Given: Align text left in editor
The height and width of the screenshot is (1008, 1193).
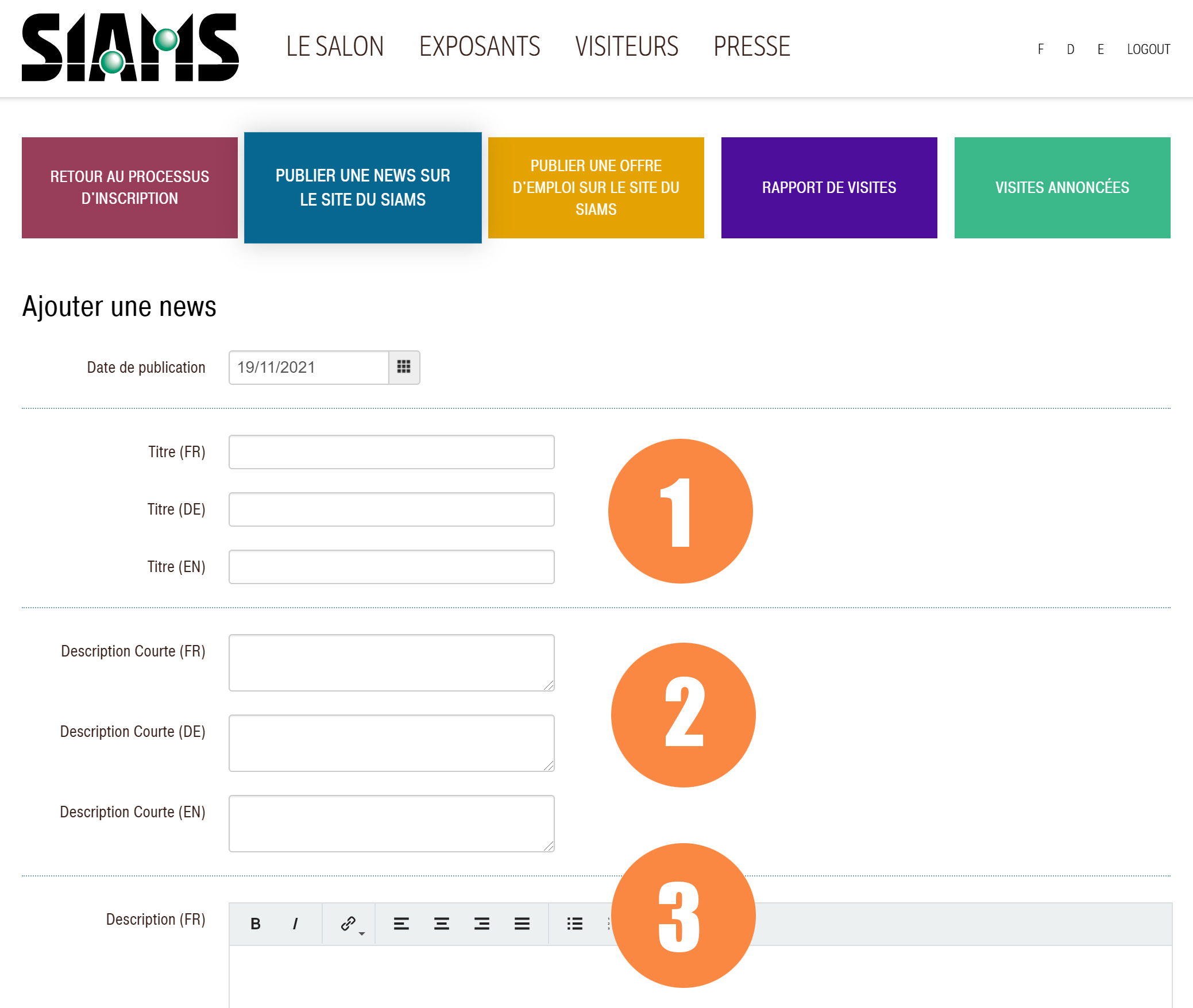Looking at the screenshot, I should 401,924.
